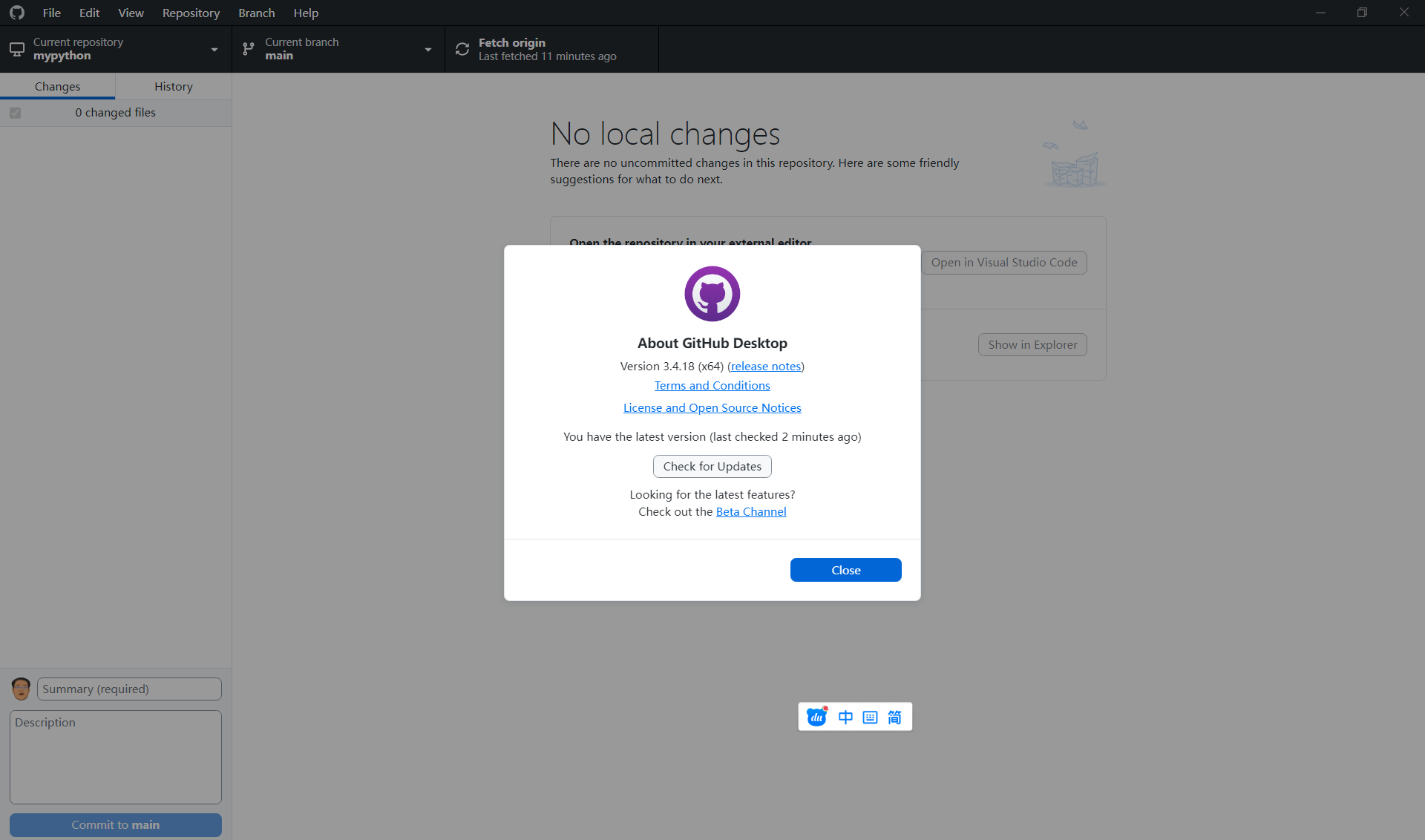Viewport: 1425px width, 840px height.
Task: Open License and Open Source Notices link
Action: (712, 407)
